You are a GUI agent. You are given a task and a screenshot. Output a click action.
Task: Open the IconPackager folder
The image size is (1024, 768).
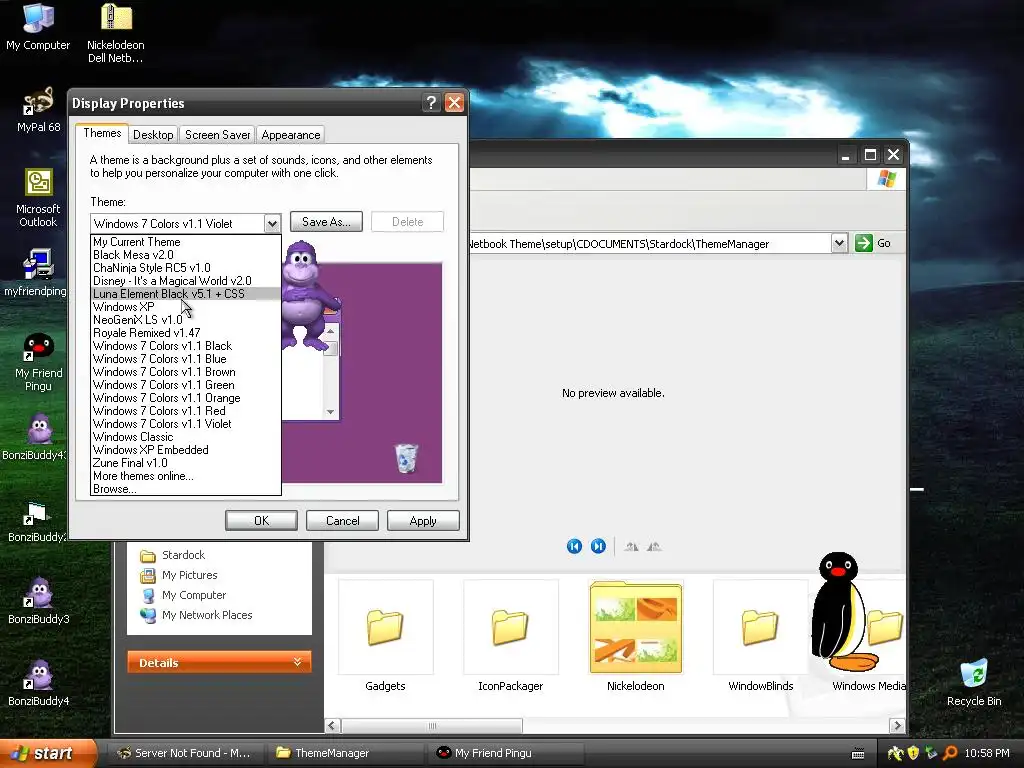[x=510, y=635]
